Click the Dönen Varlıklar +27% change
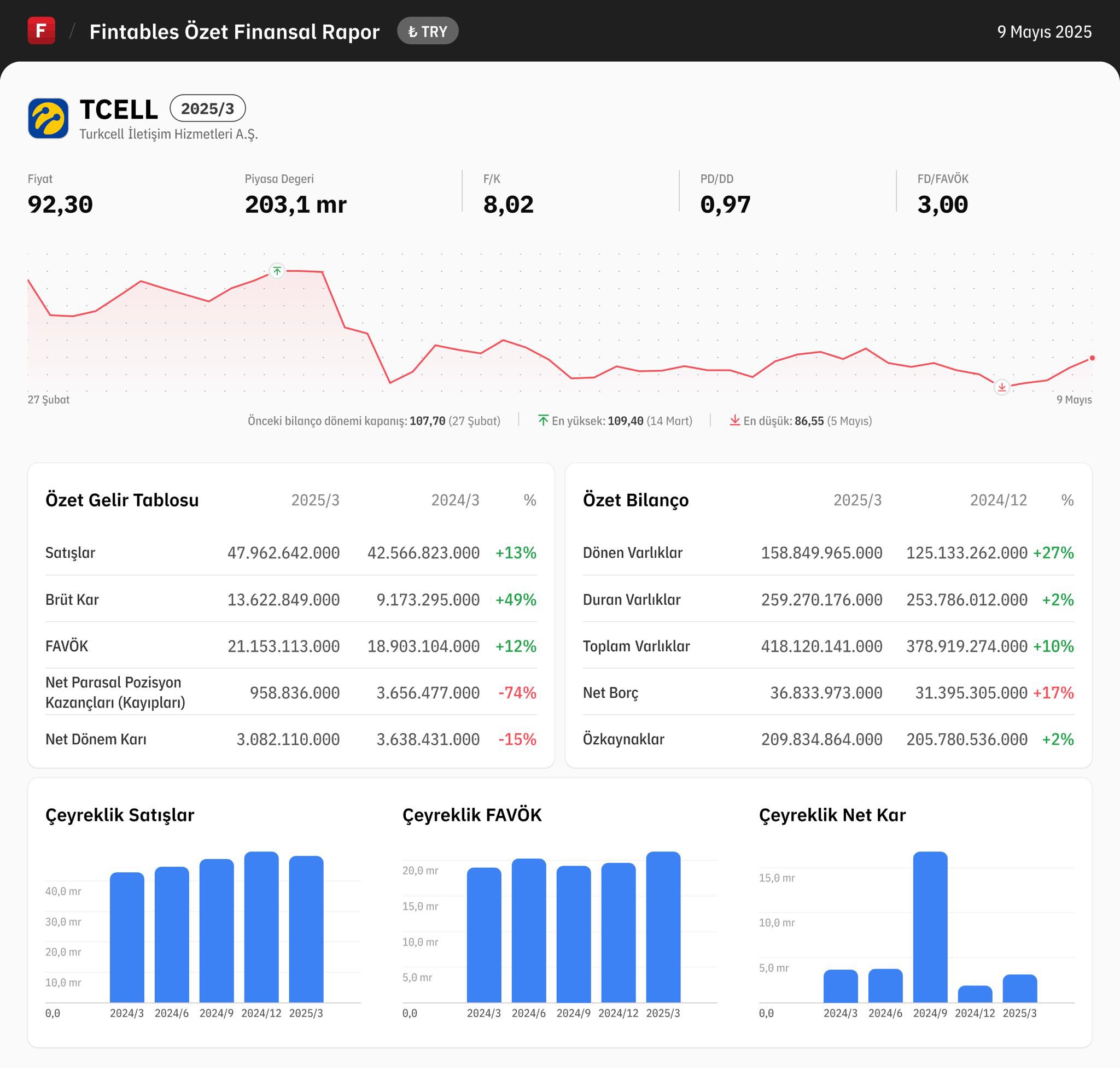The width and height of the screenshot is (1120, 1068). (x=1053, y=553)
